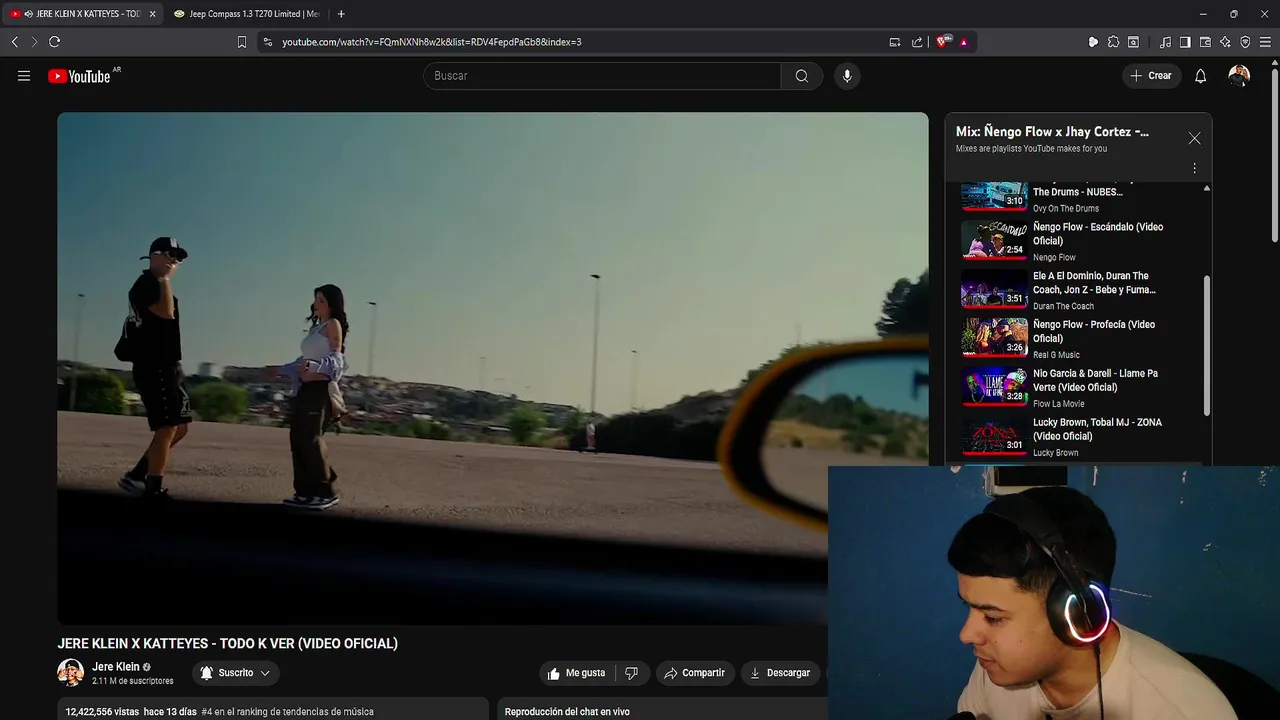Viewport: 1280px width, 720px height.
Task: Play Ovy On The Drums NUBES thumbnail
Action: click(995, 197)
